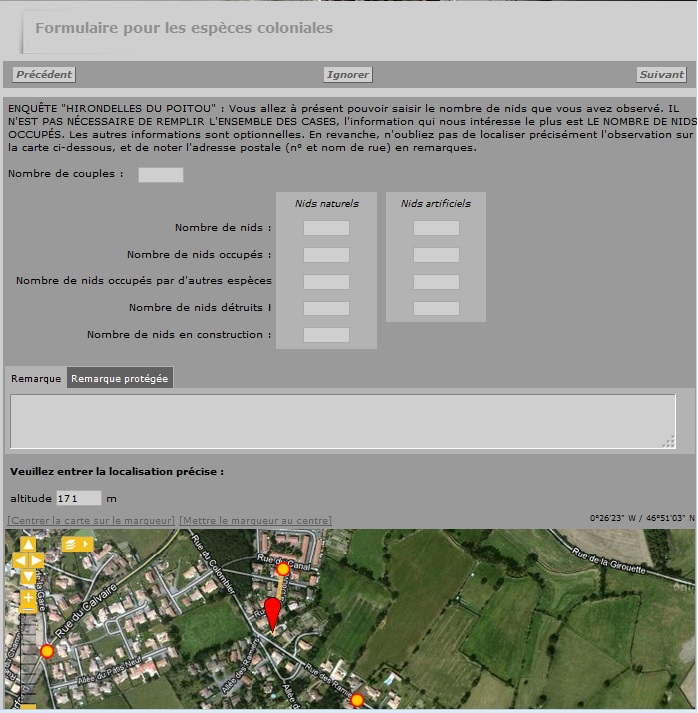Viewport: 698px width, 713px height.
Task: Pan the map east with the right arrow
Action: [36, 560]
